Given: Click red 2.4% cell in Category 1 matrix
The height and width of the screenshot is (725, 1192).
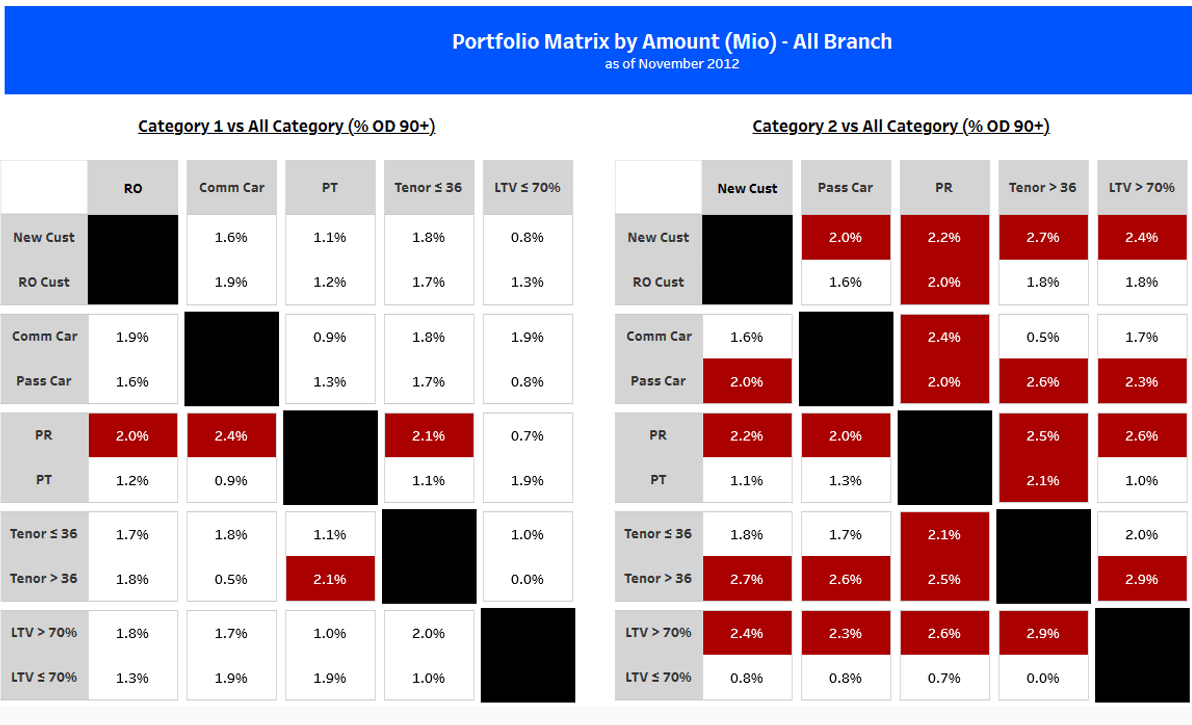Looking at the screenshot, I should tap(232, 436).
